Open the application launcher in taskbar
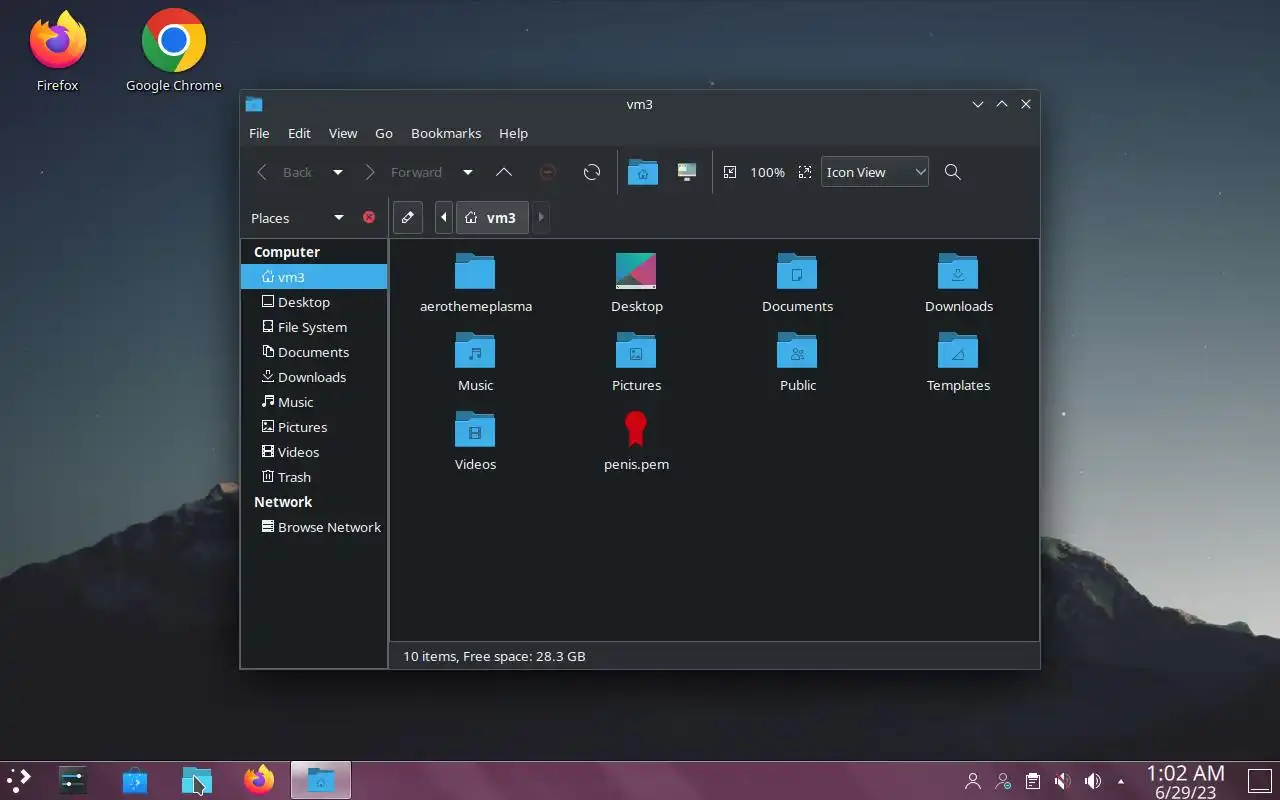Viewport: 1280px width, 800px height. click(x=19, y=780)
